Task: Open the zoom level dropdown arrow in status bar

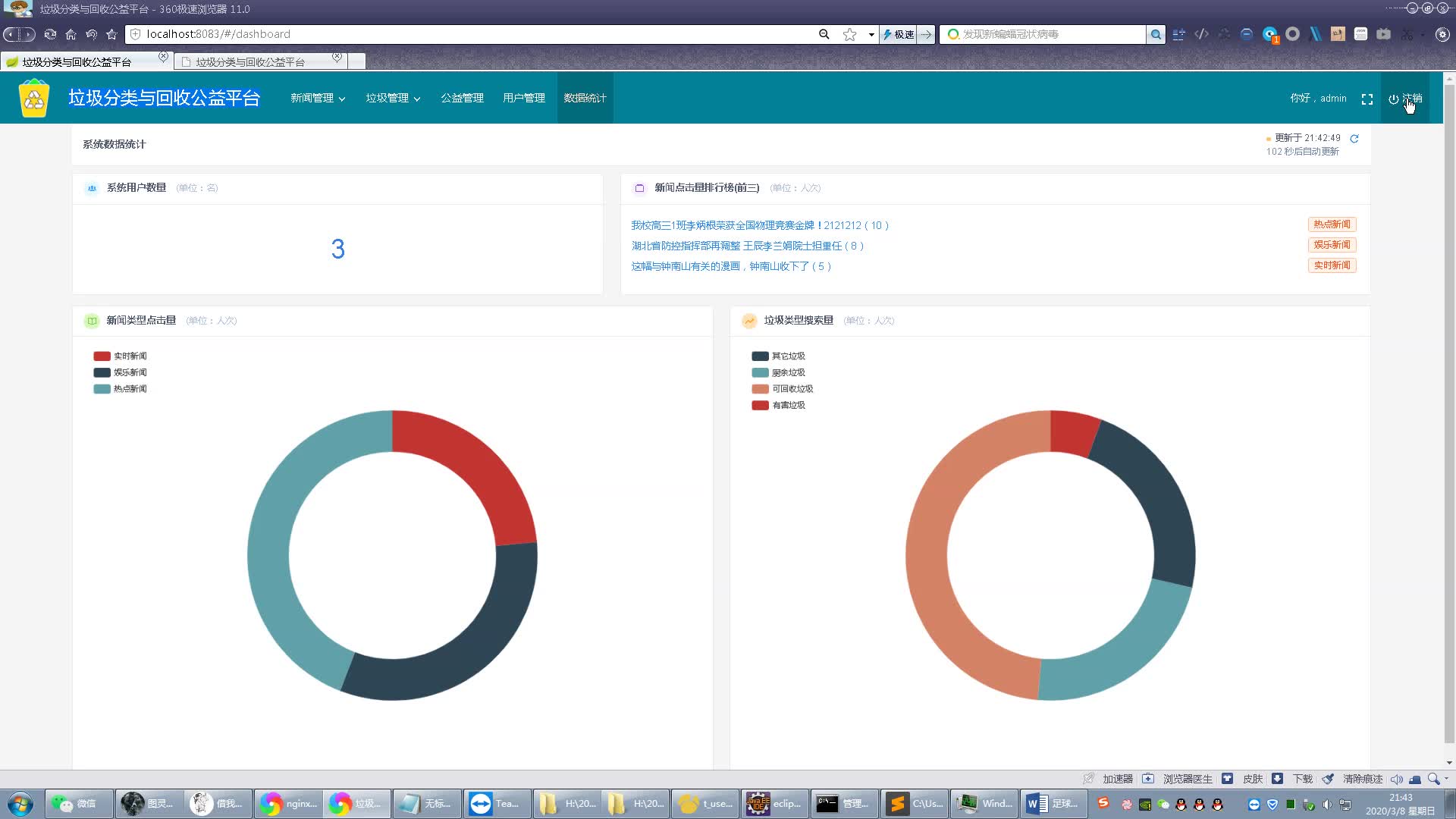Action: point(1446,779)
